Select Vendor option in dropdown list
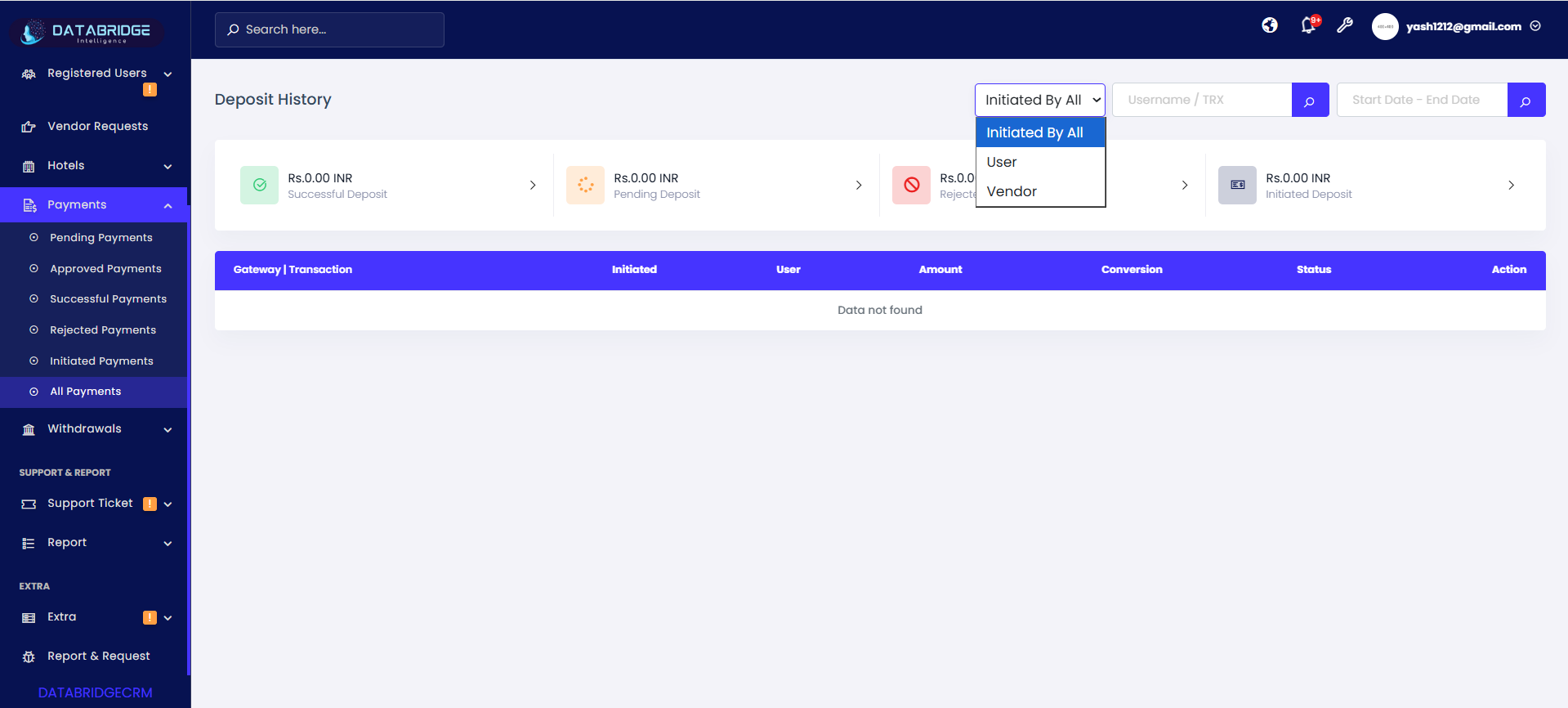Image resolution: width=1568 pixels, height=708 pixels. (x=1040, y=191)
